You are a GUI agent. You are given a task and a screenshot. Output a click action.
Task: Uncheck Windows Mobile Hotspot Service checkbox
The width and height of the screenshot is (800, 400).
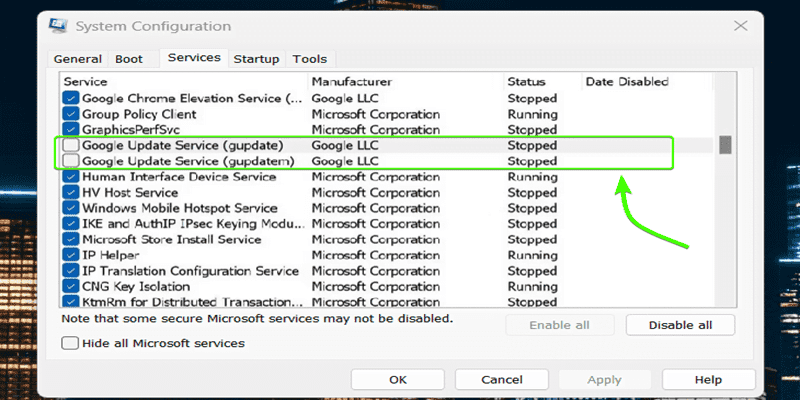click(x=70, y=208)
